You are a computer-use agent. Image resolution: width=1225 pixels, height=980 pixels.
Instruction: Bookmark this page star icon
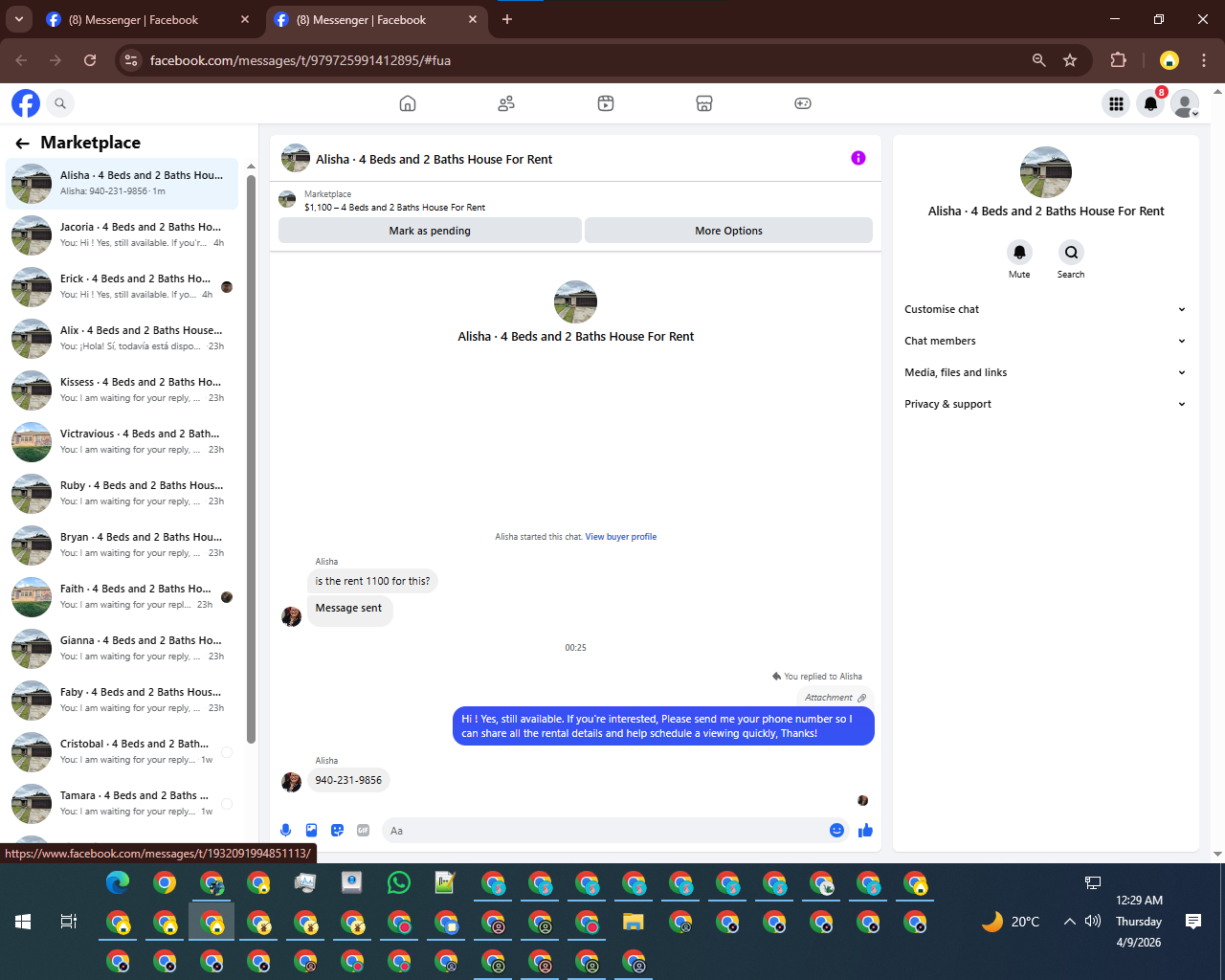pos(1070,60)
